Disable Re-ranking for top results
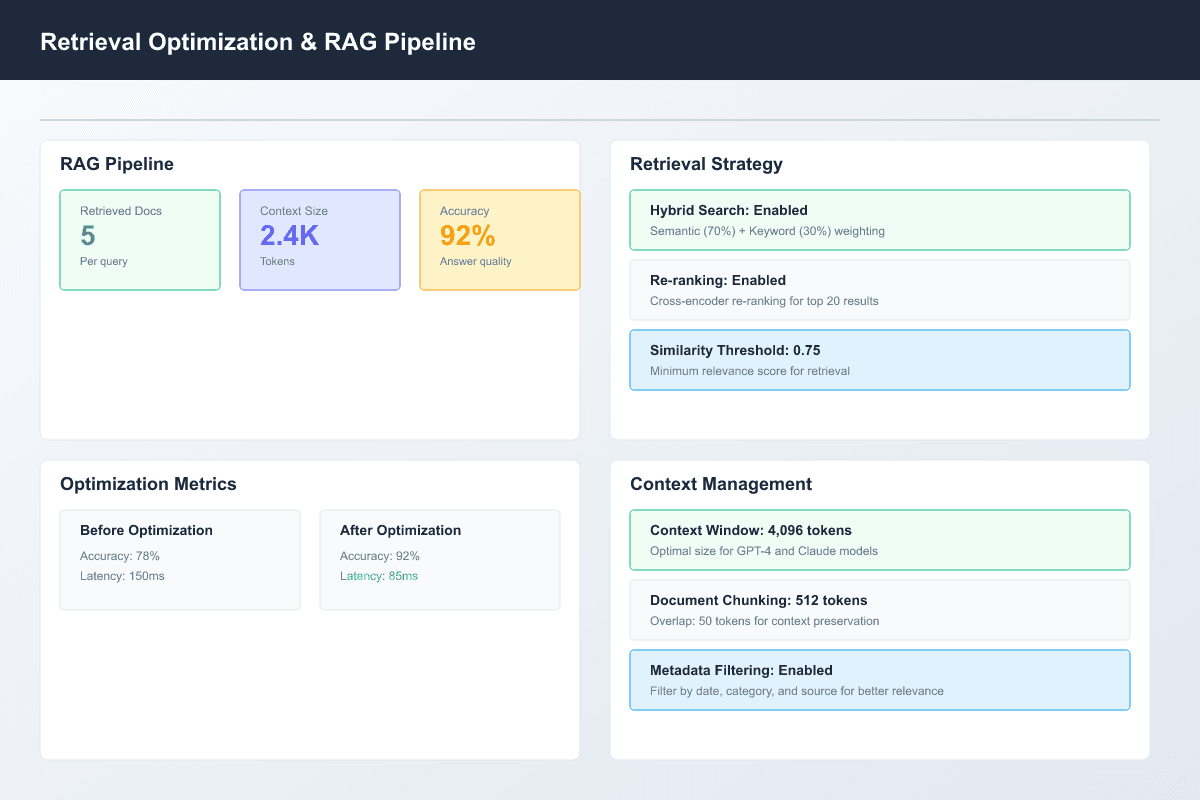Screen dimensions: 1200x800 tap(879, 289)
